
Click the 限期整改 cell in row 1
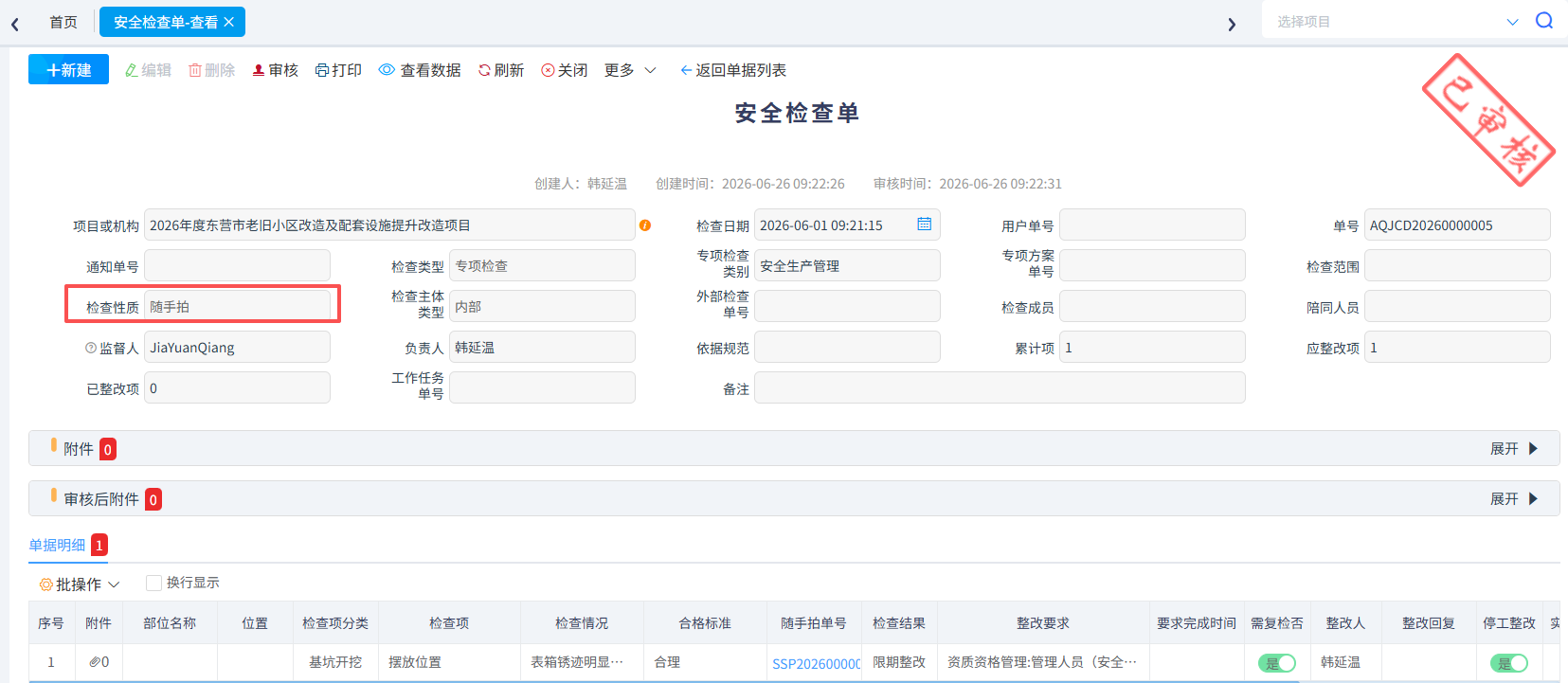coord(899,662)
